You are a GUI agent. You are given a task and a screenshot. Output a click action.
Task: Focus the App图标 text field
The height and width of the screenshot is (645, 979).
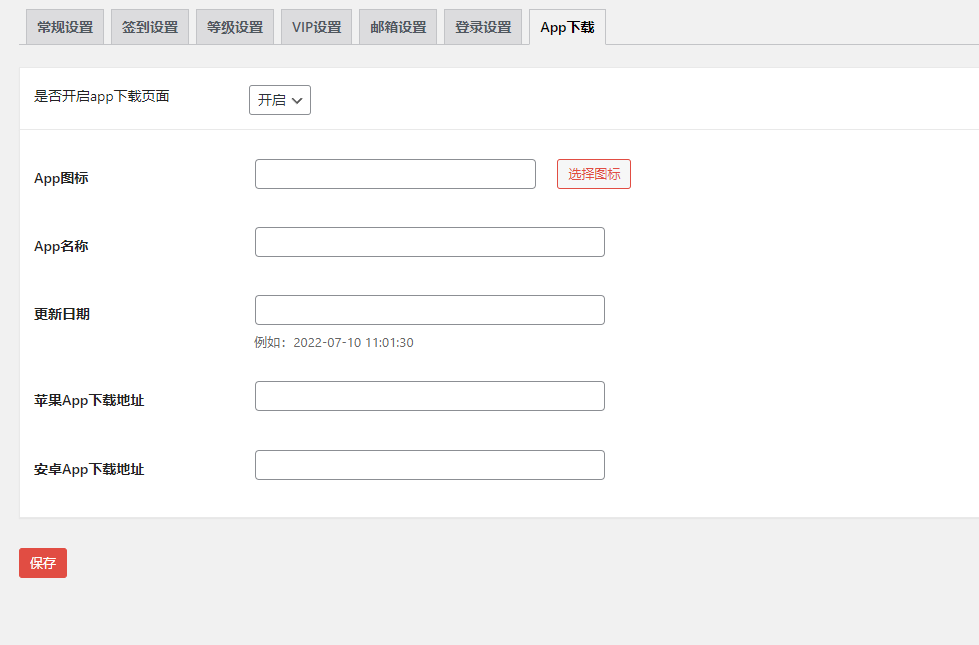[395, 174]
